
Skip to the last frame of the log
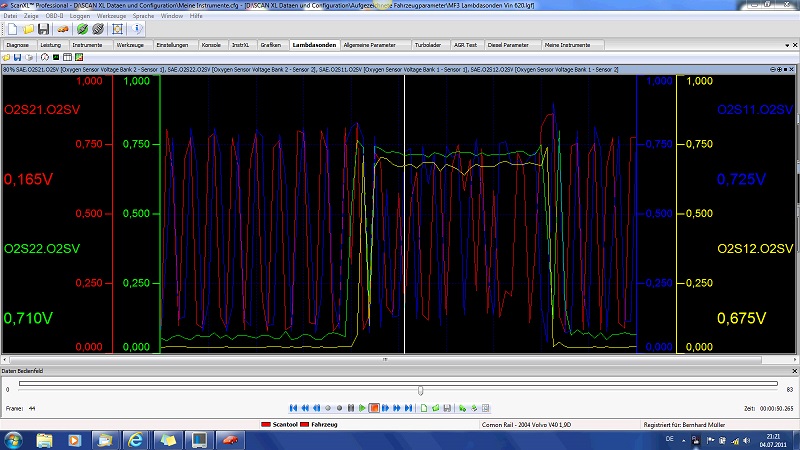pos(409,408)
